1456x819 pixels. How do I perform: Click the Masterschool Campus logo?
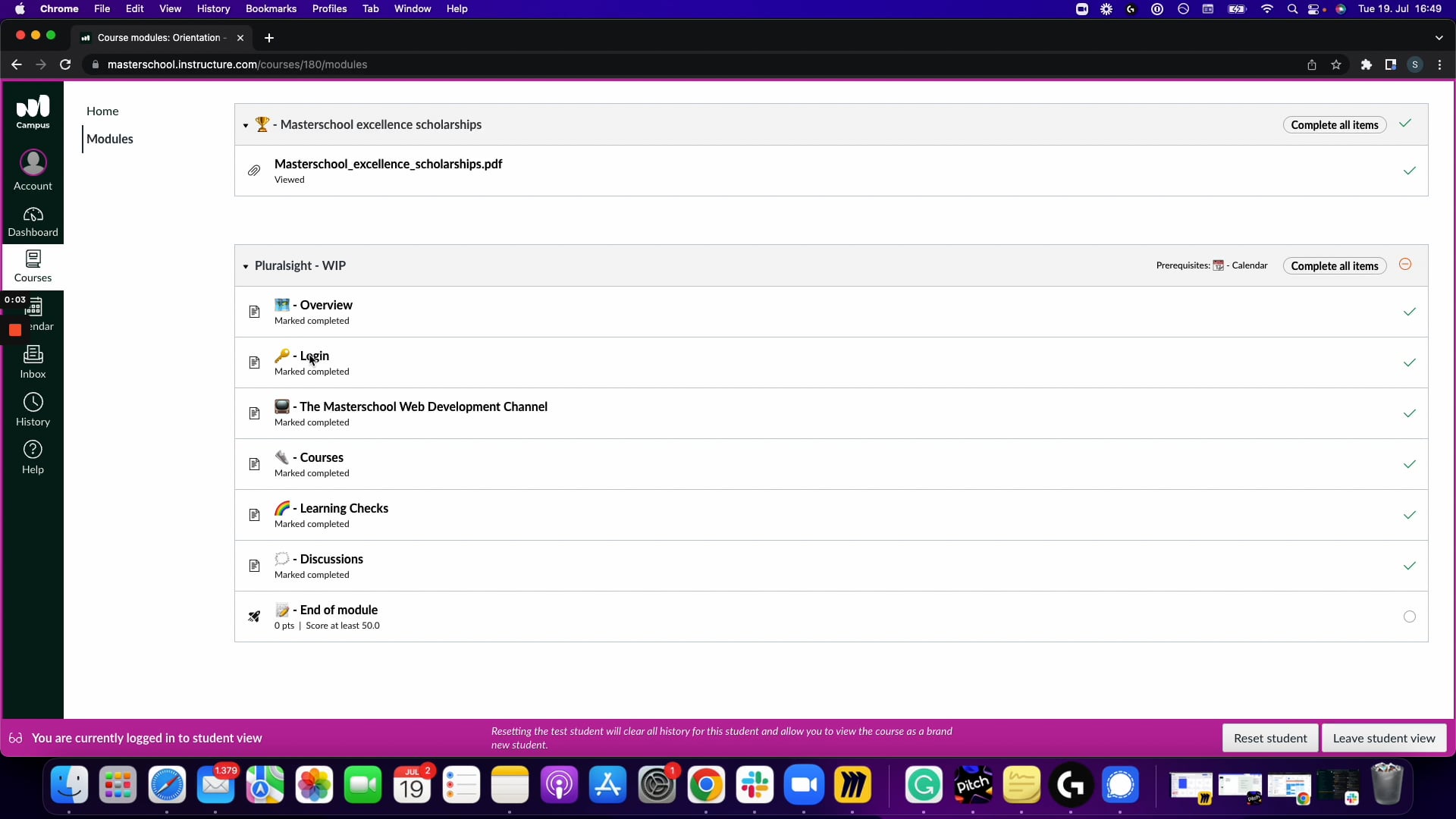[x=33, y=112]
